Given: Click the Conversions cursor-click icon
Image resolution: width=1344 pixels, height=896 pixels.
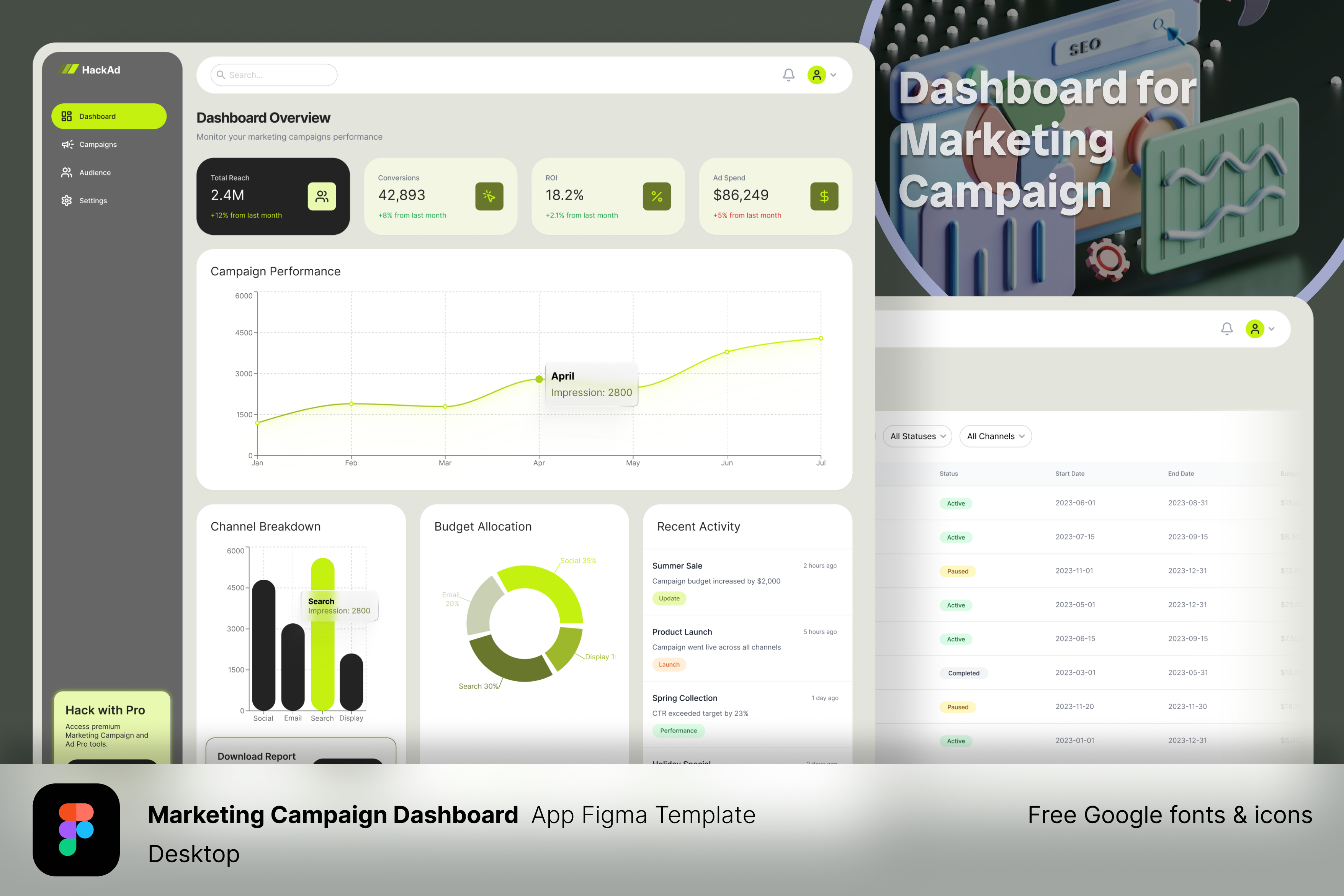Looking at the screenshot, I should tap(489, 196).
